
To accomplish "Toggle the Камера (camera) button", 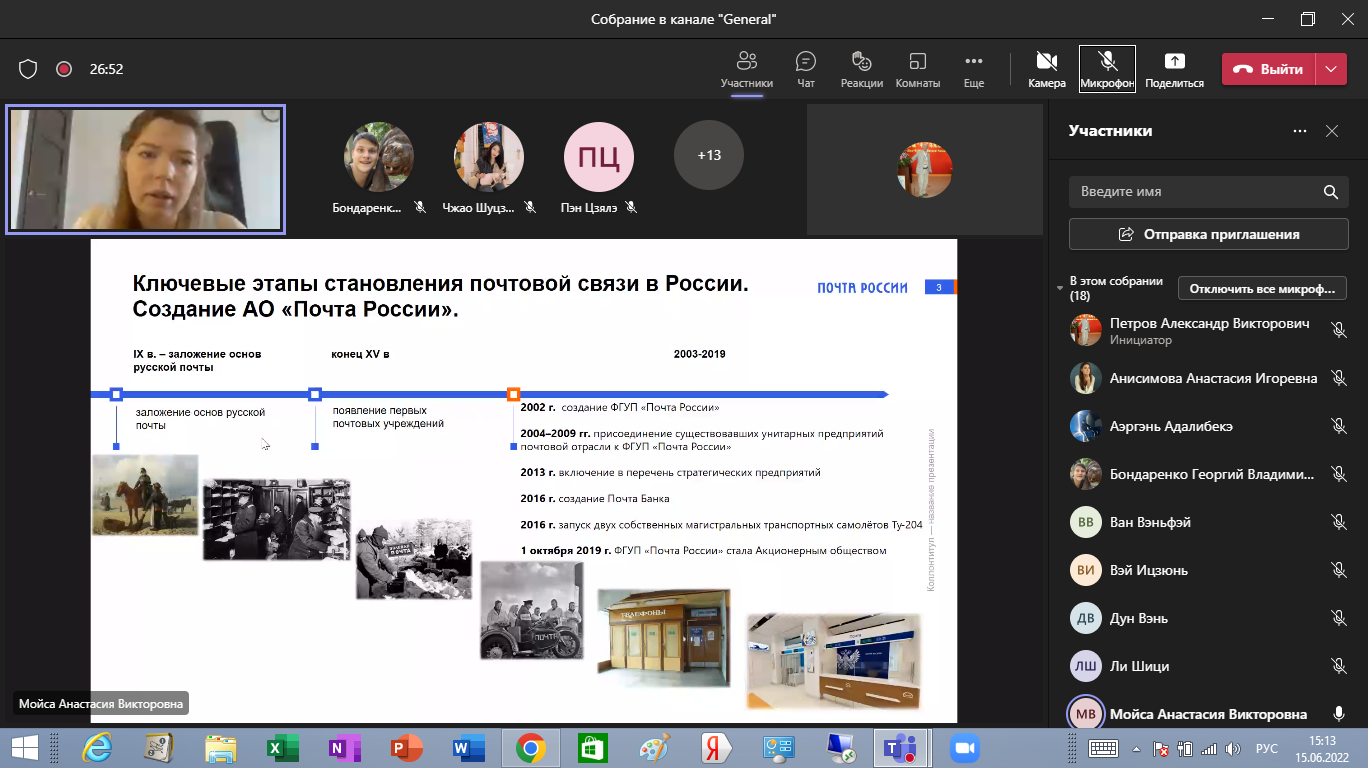I will (1047, 69).
